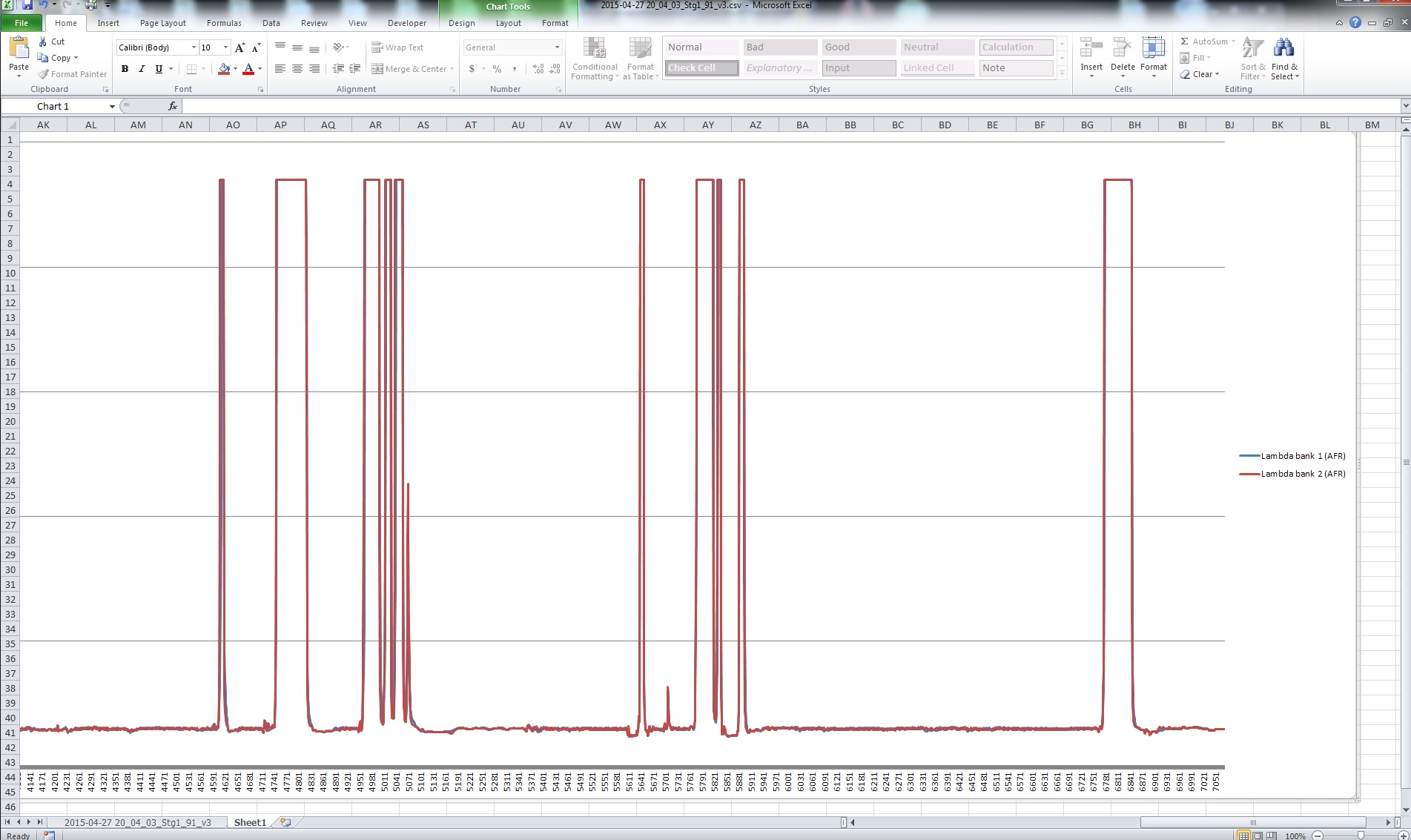Screen dimensions: 1411x840
Task: Open the Name Box dropdown arrow
Action: pos(112,107)
